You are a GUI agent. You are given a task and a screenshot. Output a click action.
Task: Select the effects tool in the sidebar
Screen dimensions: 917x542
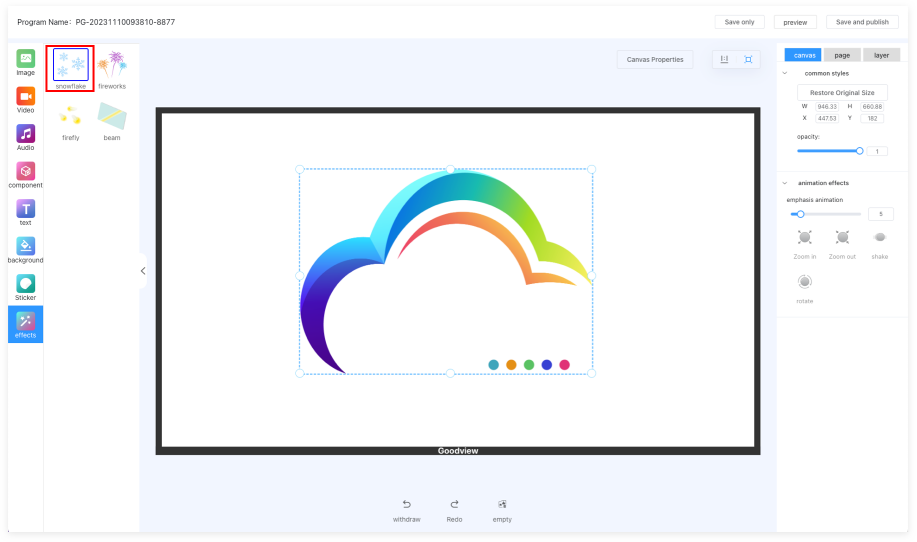click(25, 324)
